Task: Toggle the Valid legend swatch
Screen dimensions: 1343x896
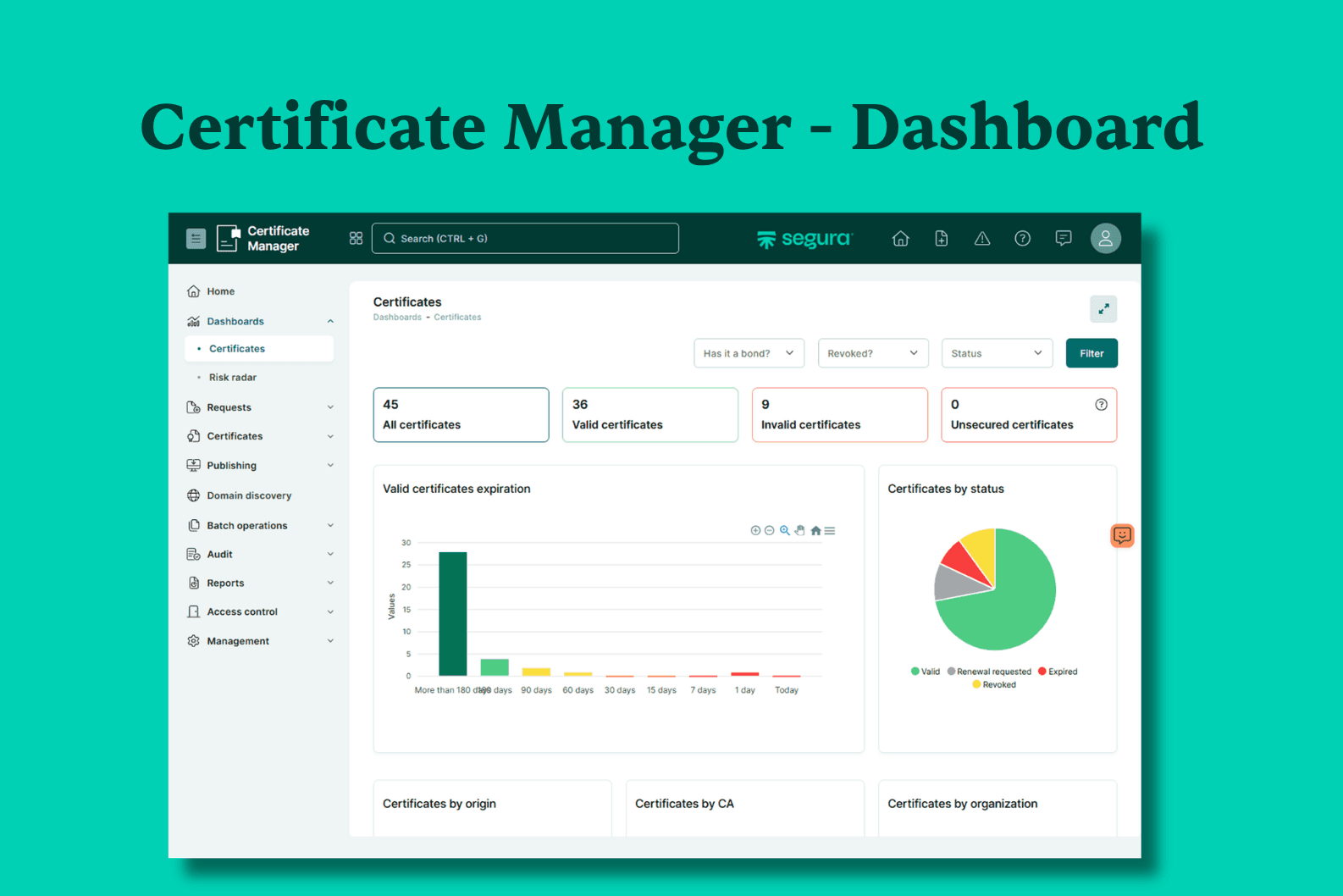Action: coord(915,672)
